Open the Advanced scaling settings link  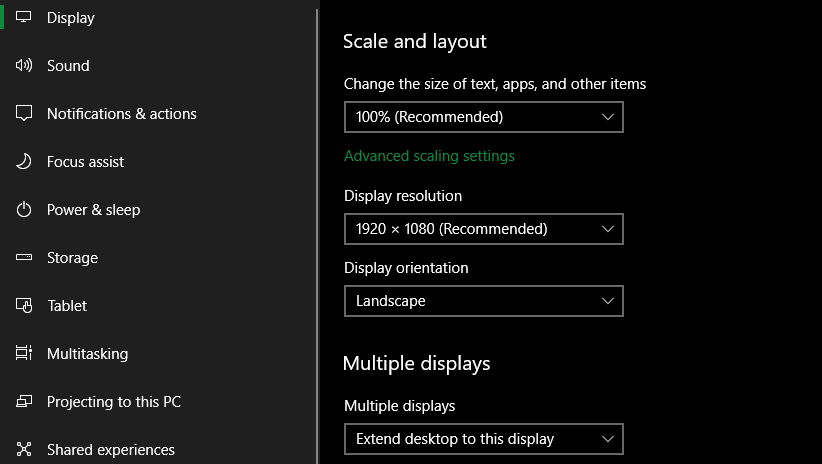point(429,156)
